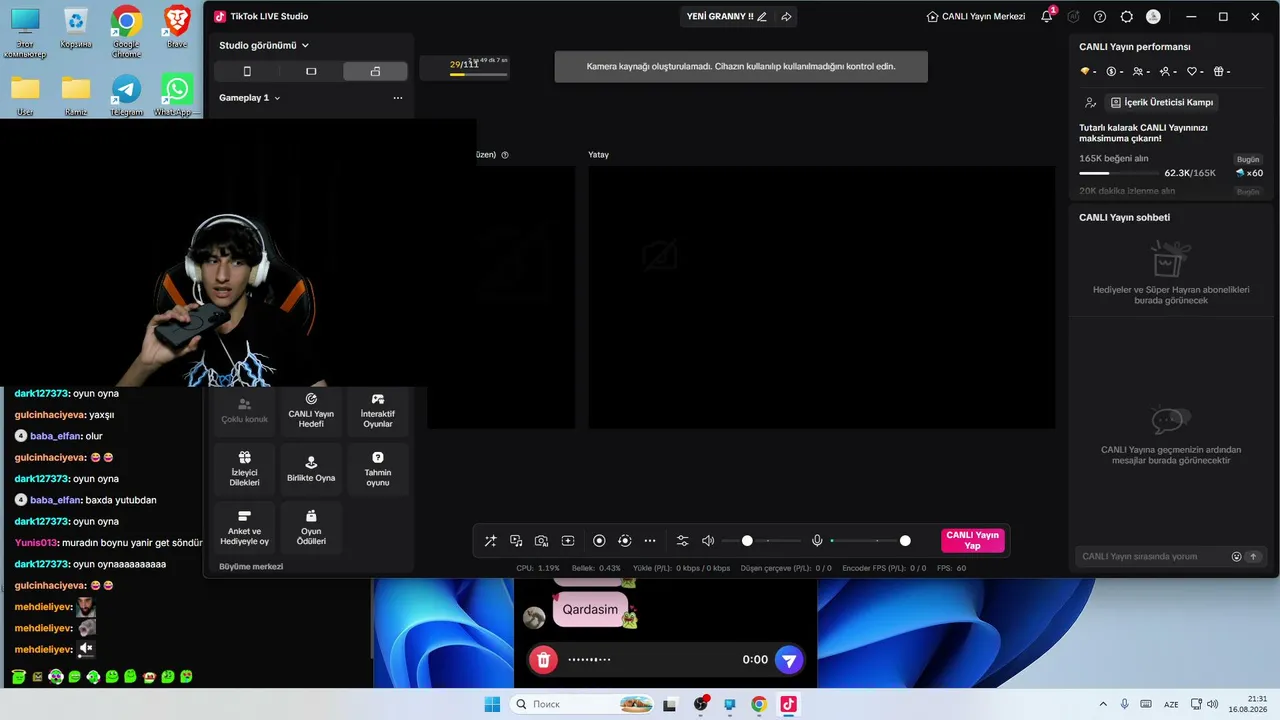Image resolution: width=1280 pixels, height=720 pixels.
Task: Send the chat comment with arrow button
Action: (1253, 556)
